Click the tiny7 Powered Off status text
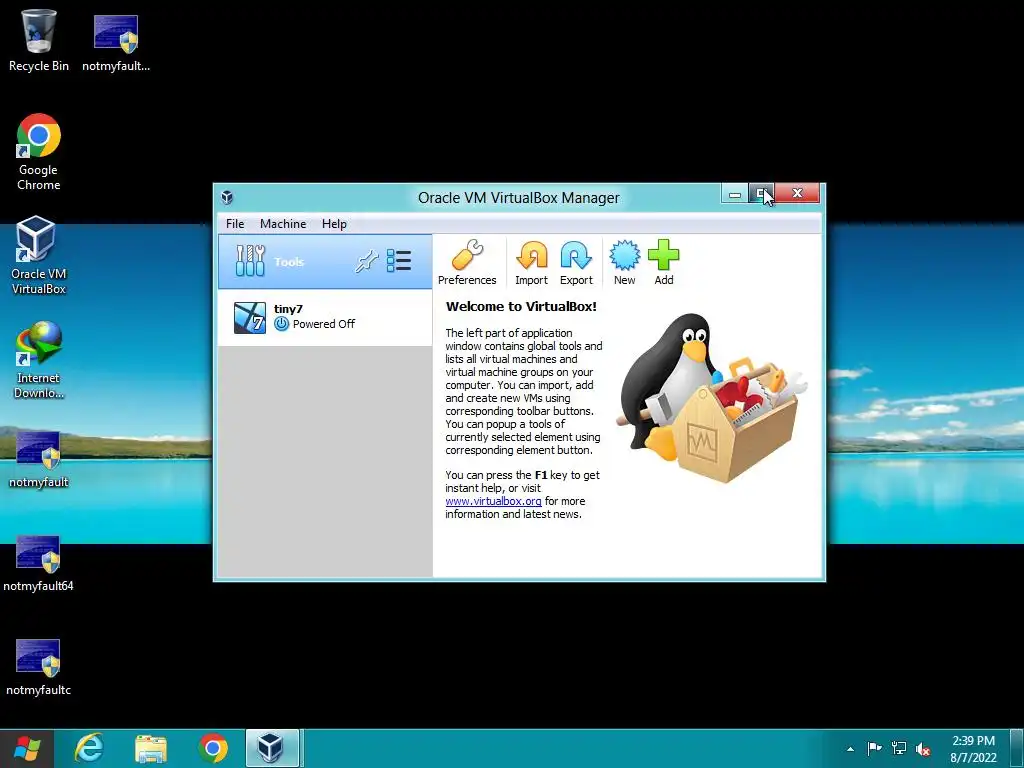This screenshot has width=1024, height=768. [323, 324]
